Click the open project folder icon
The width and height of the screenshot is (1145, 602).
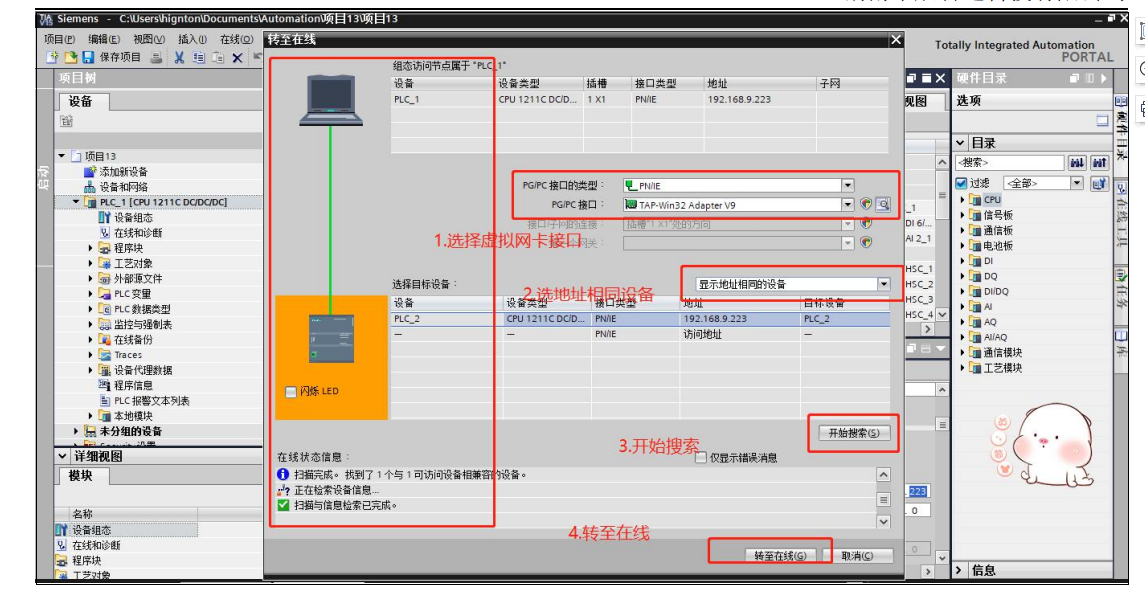71,58
